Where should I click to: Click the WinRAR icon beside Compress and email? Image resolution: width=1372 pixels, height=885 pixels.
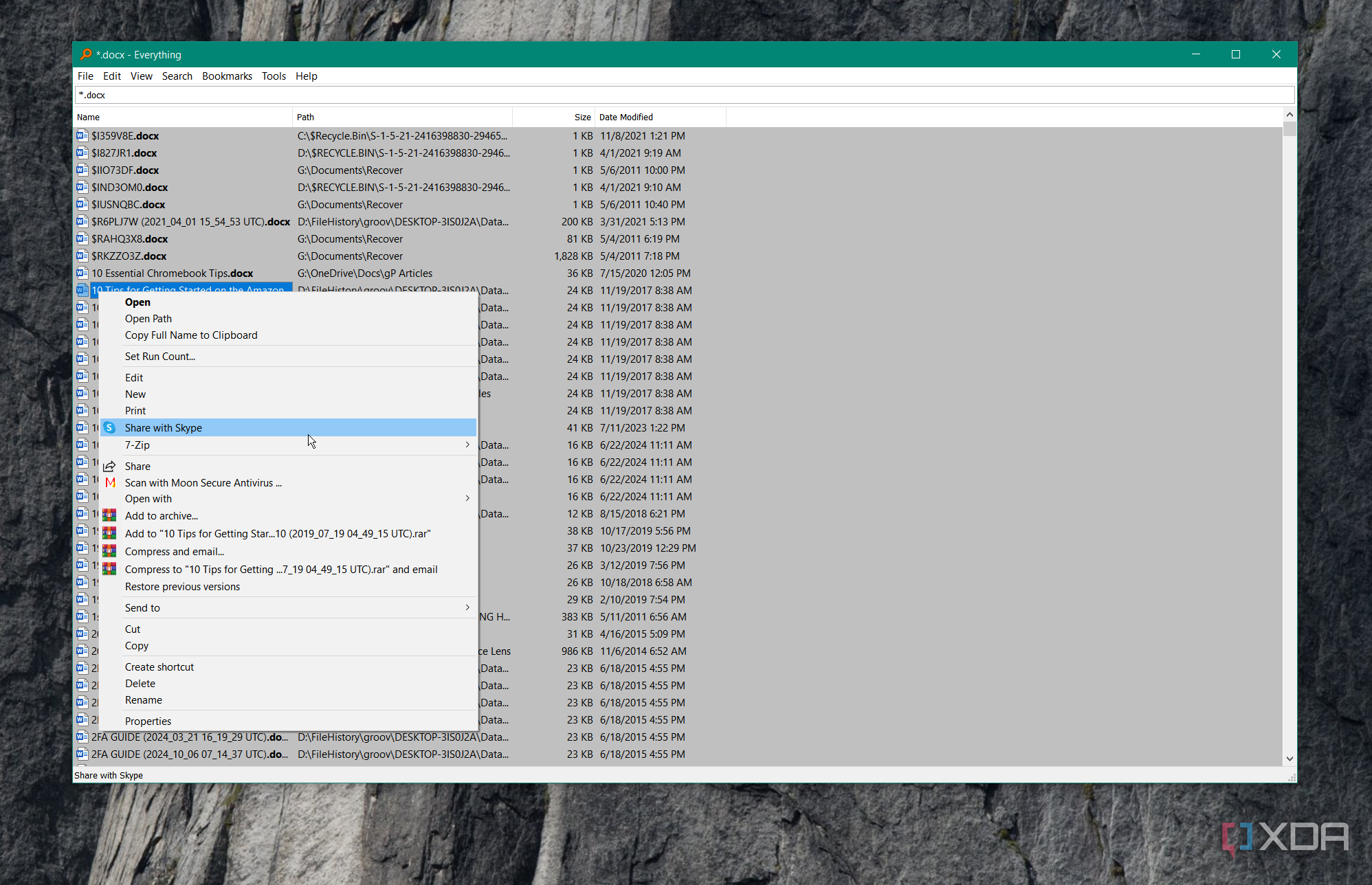[109, 551]
